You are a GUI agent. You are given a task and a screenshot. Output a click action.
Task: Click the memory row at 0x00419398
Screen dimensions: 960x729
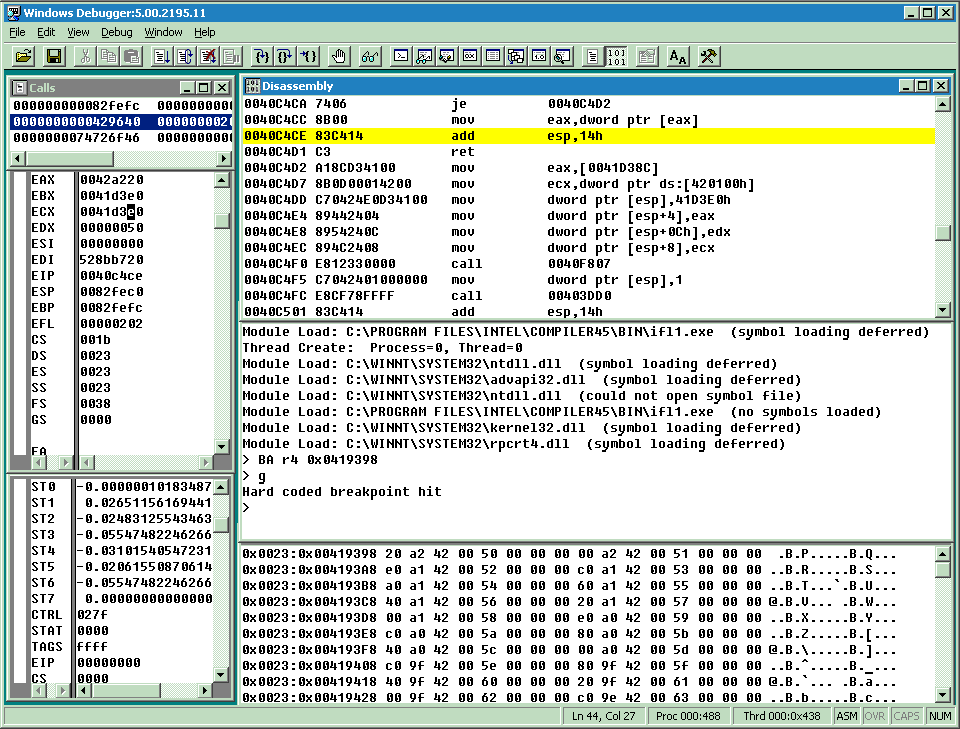[x=569, y=554]
